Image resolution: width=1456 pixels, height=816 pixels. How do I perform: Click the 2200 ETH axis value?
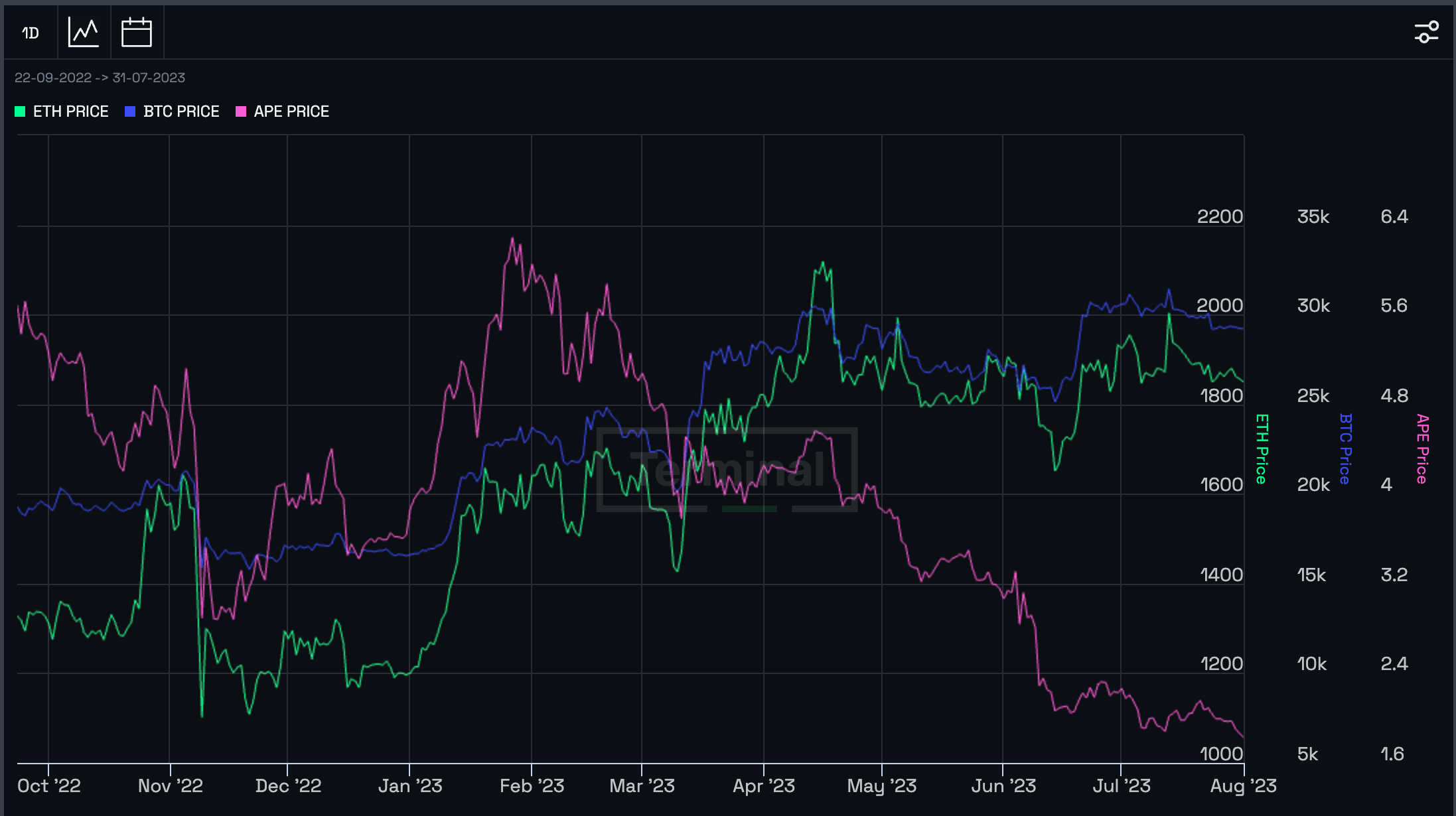coord(1220,216)
